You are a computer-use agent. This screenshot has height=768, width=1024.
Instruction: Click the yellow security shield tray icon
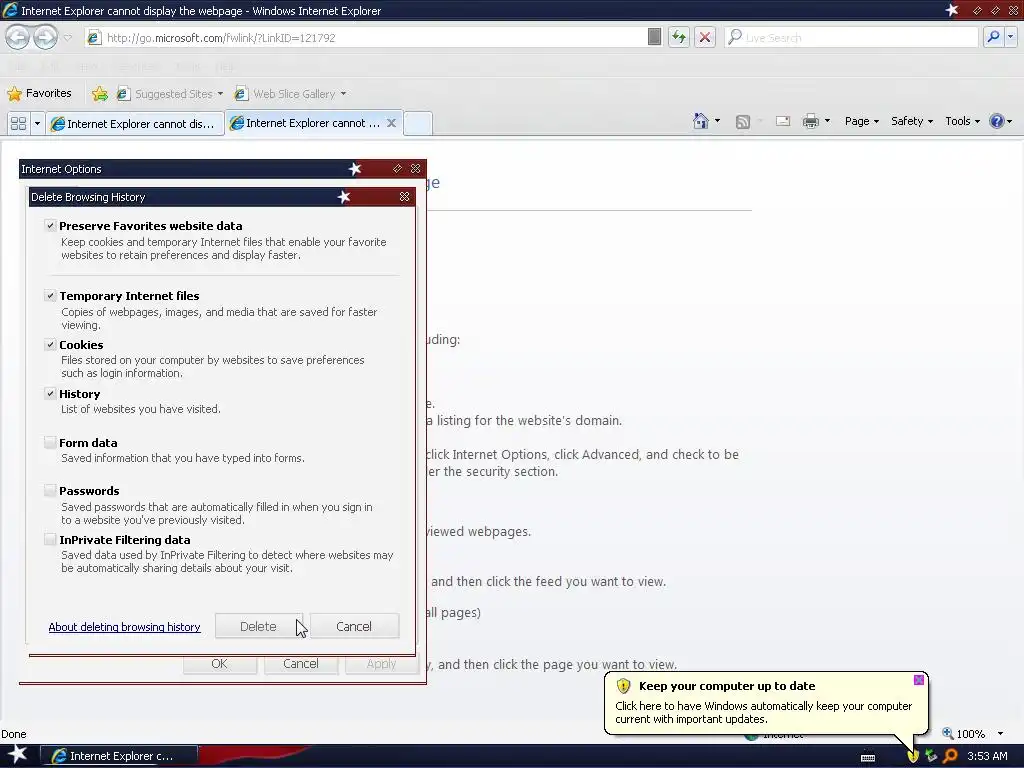[912, 756]
